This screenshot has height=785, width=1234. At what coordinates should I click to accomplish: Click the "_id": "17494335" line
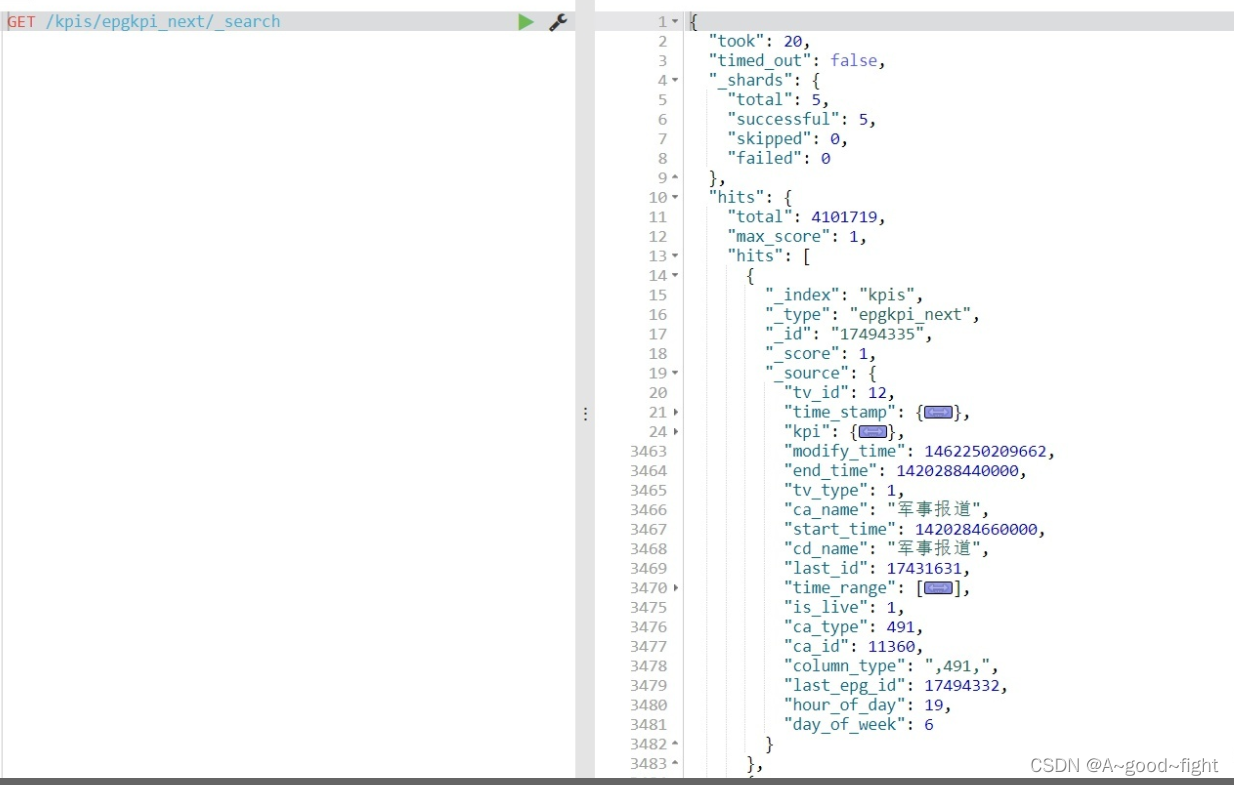849,334
